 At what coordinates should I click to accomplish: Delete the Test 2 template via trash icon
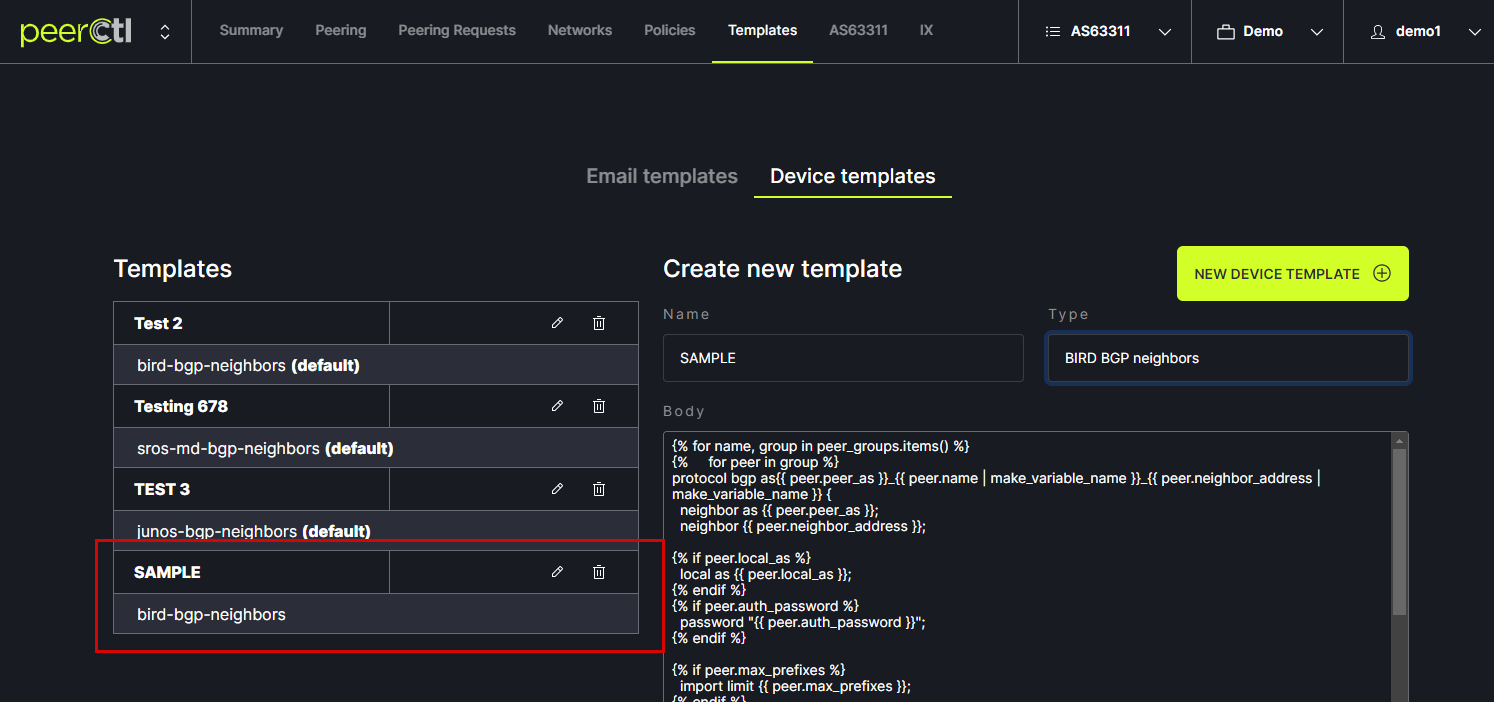pos(599,323)
